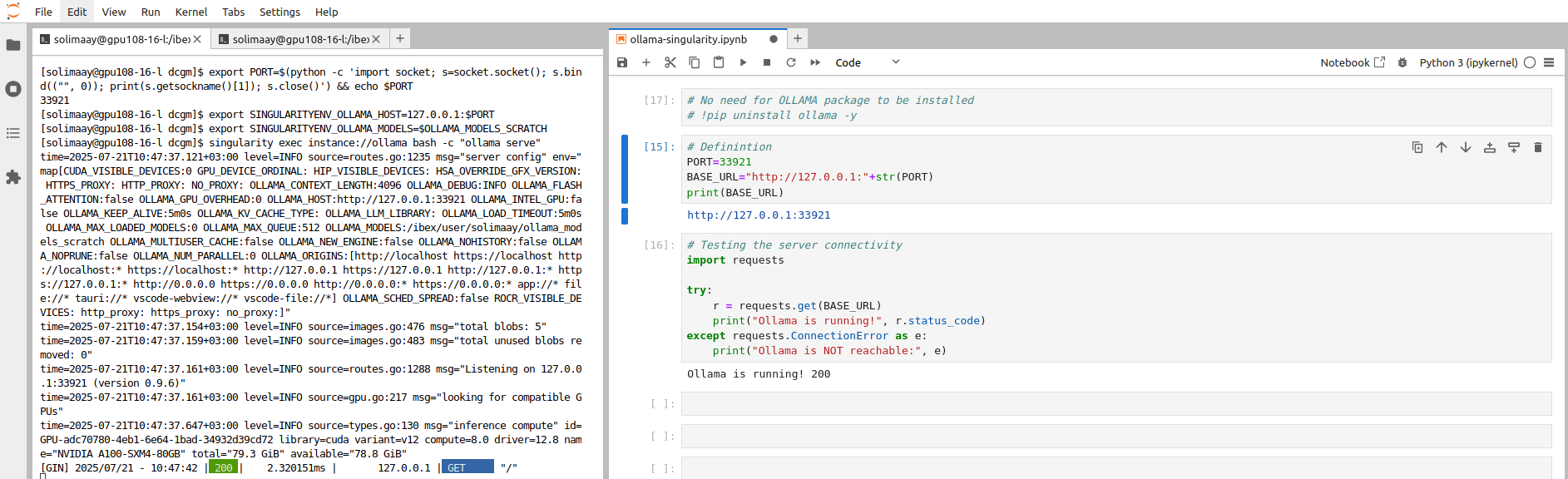This screenshot has width=1568, height=479.
Task: Open the View menu
Action: tap(114, 12)
